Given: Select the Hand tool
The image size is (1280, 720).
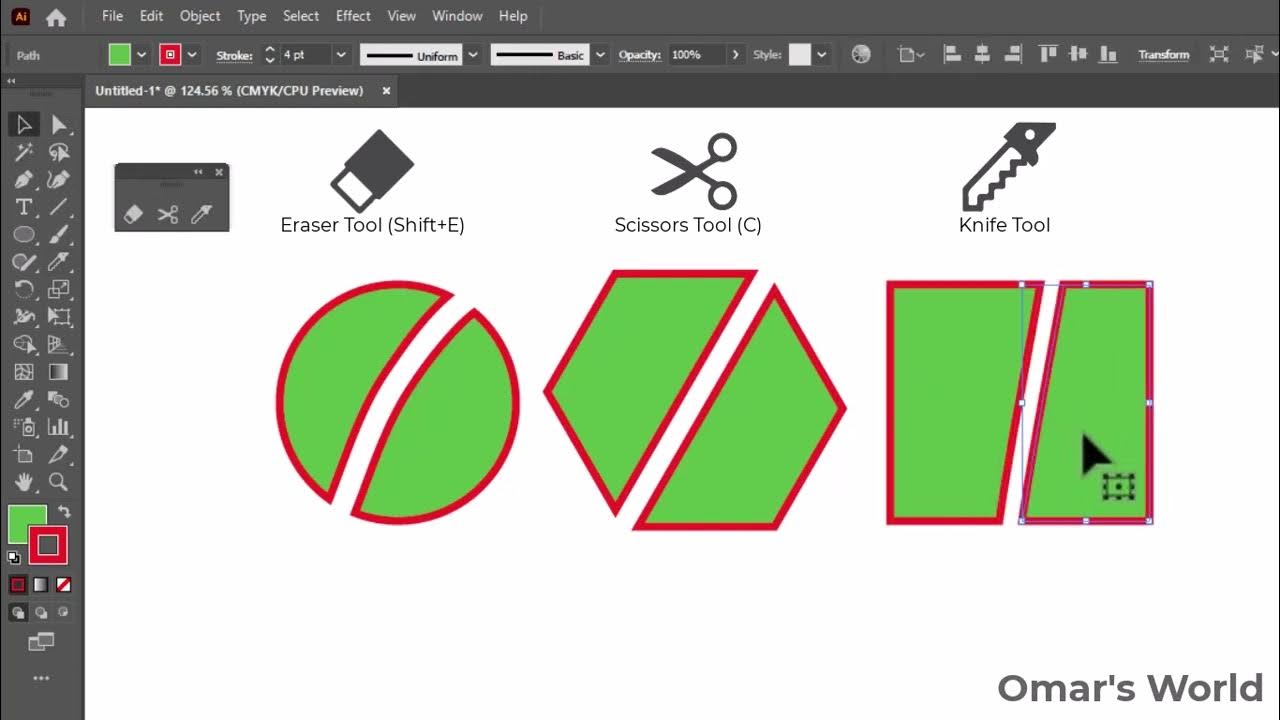Looking at the screenshot, I should 24,483.
